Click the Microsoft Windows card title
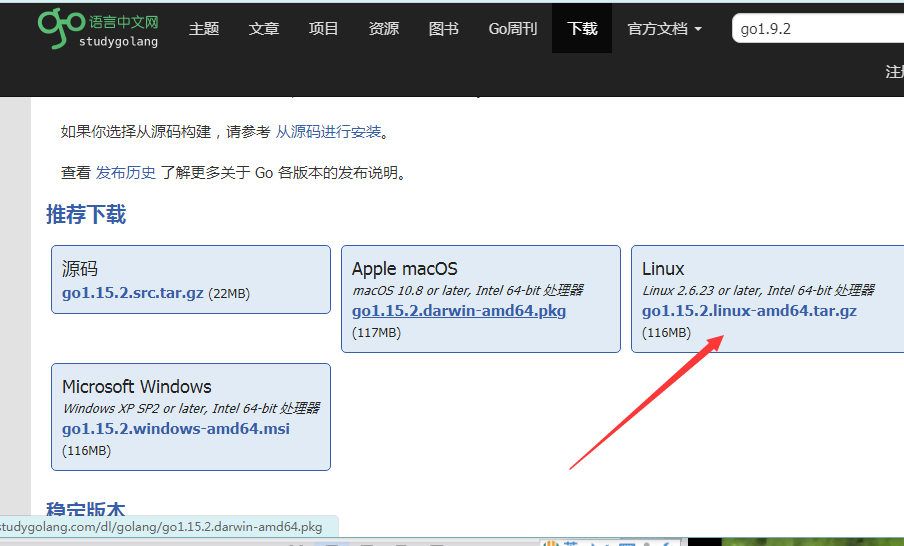Viewport: 904px width, 546px height. (137, 386)
